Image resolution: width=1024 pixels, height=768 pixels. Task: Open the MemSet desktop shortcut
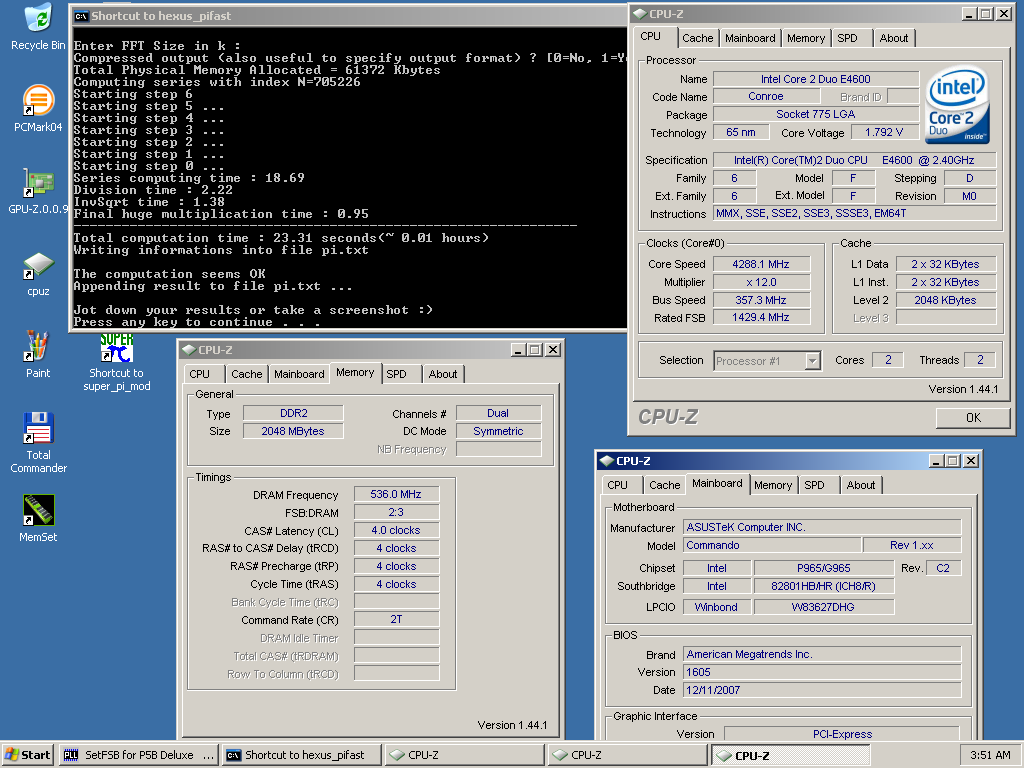coord(38,518)
